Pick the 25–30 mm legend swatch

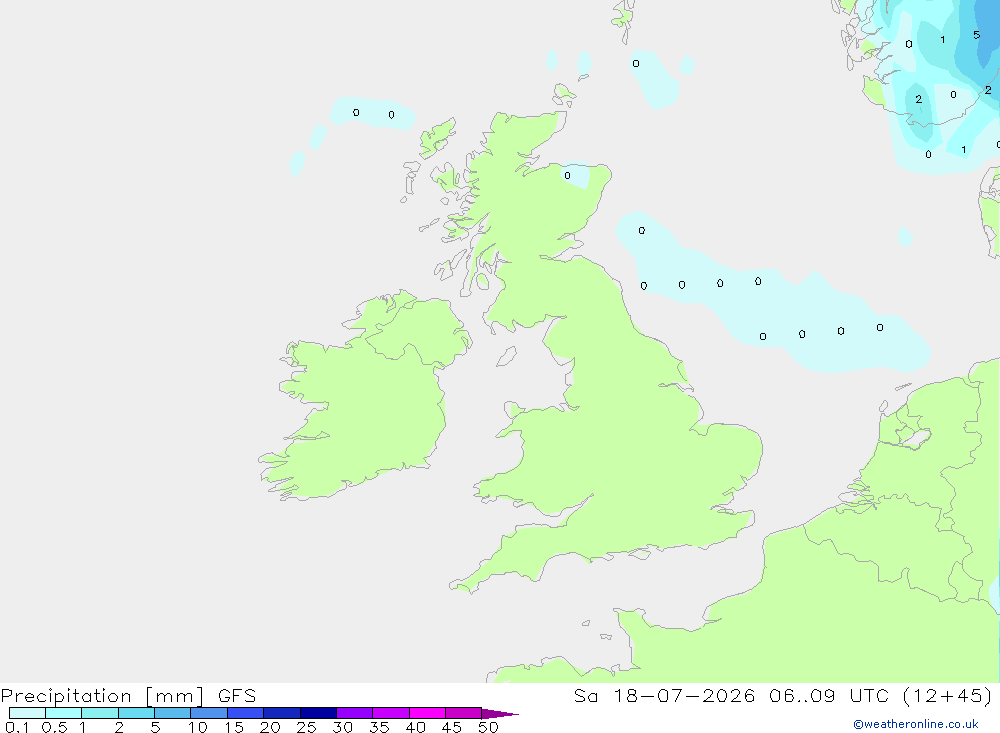click(x=318, y=713)
